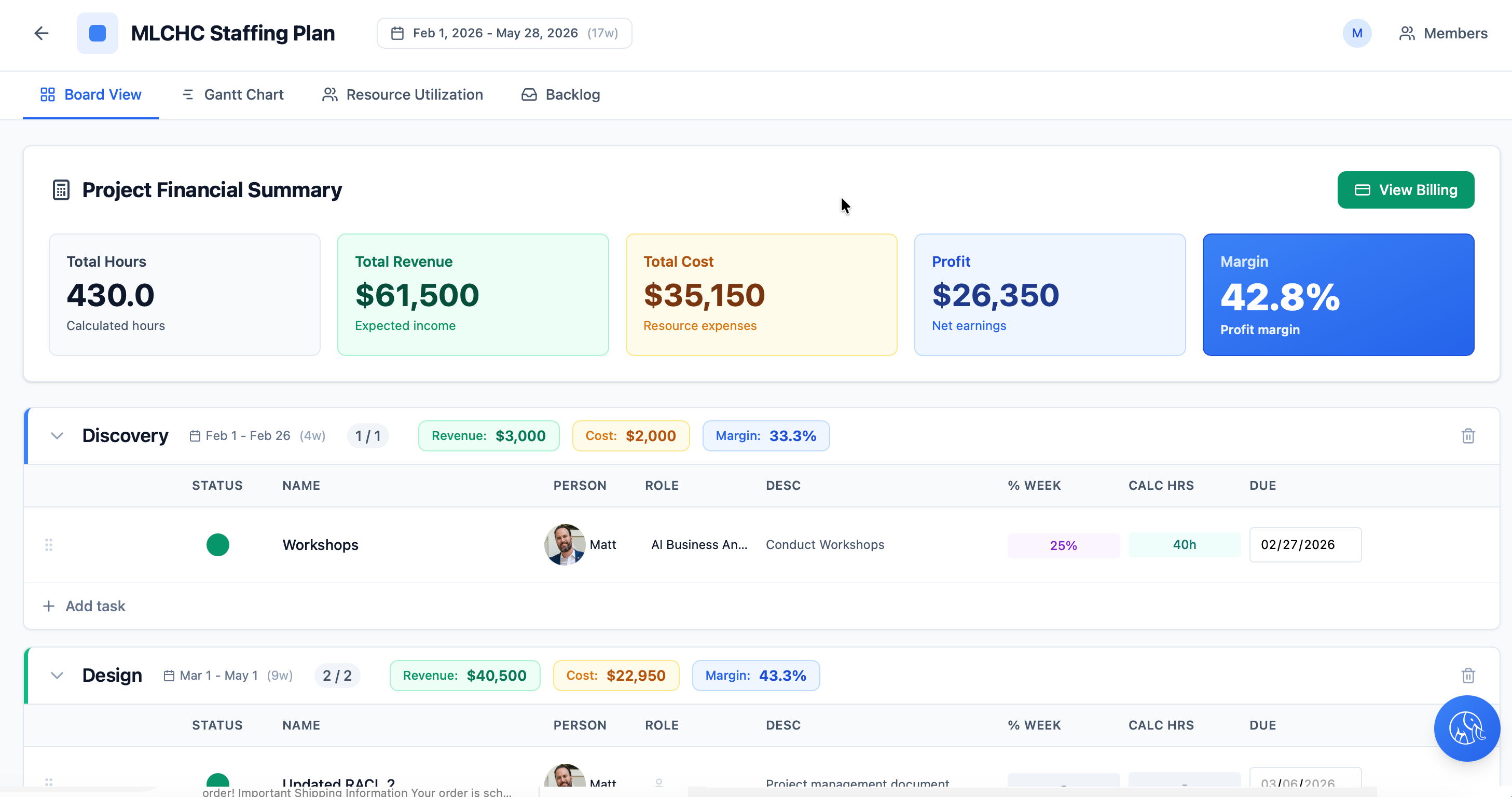1512x797 pixels.
Task: Click the due date 02/27/2026 field
Action: click(1305, 545)
